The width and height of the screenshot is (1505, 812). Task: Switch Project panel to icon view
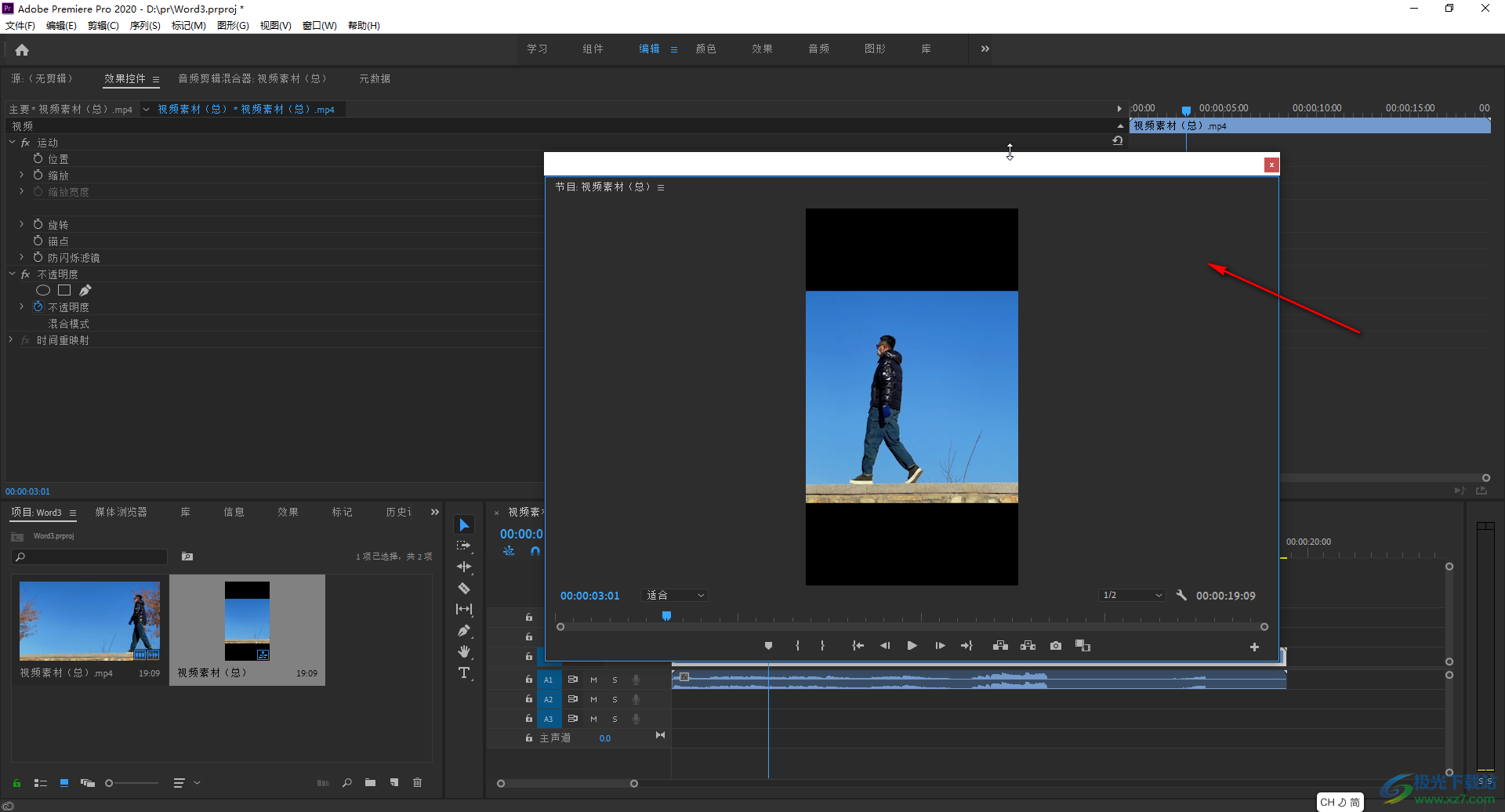point(64,783)
